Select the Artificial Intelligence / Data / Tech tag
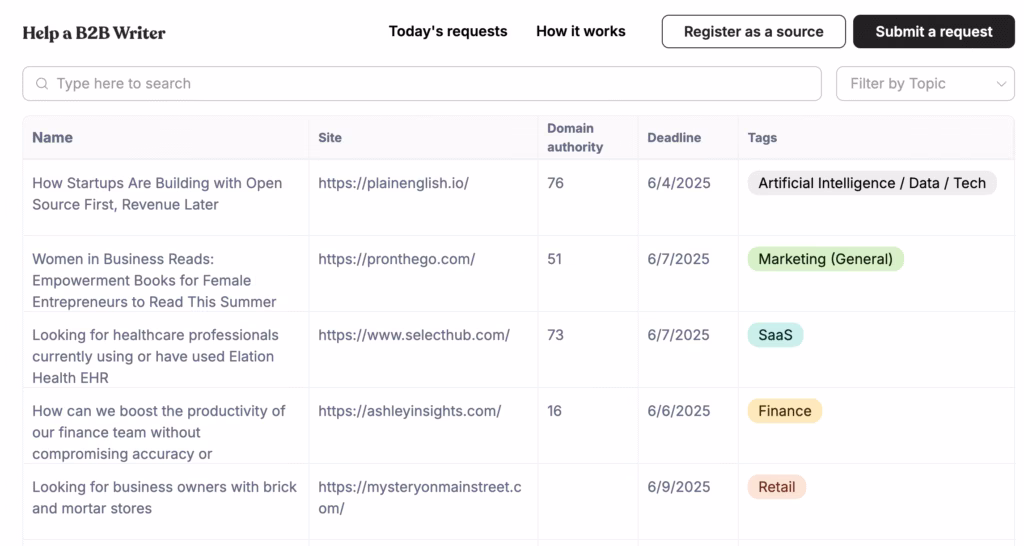 [x=871, y=183]
